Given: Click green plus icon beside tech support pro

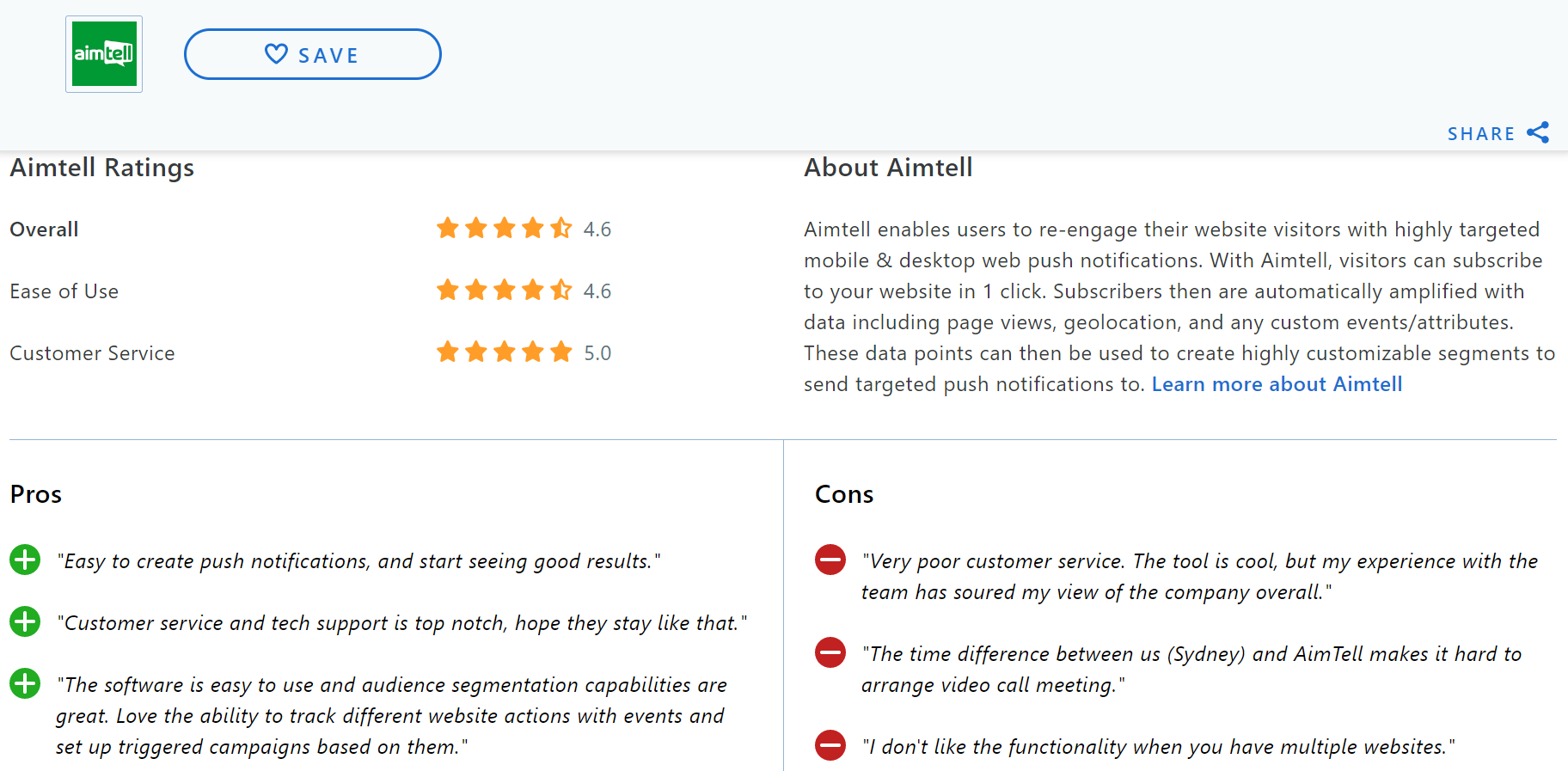Looking at the screenshot, I should [x=25, y=621].
